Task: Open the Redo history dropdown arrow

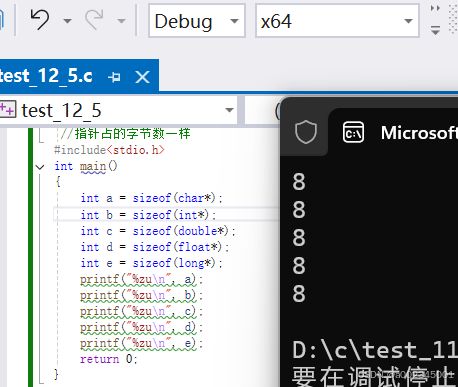Action: 122,21
